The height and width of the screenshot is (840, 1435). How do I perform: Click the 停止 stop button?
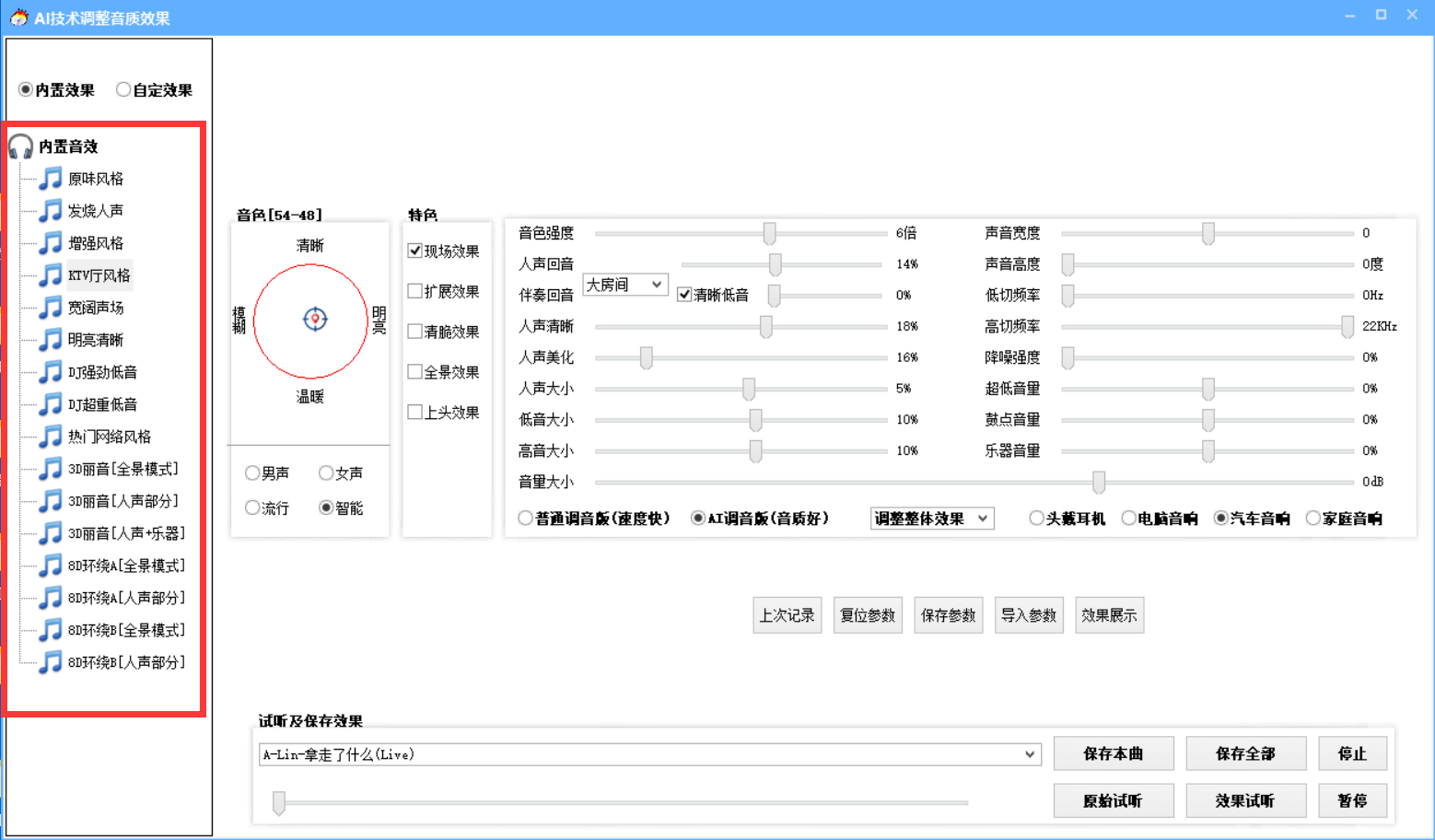point(1352,753)
